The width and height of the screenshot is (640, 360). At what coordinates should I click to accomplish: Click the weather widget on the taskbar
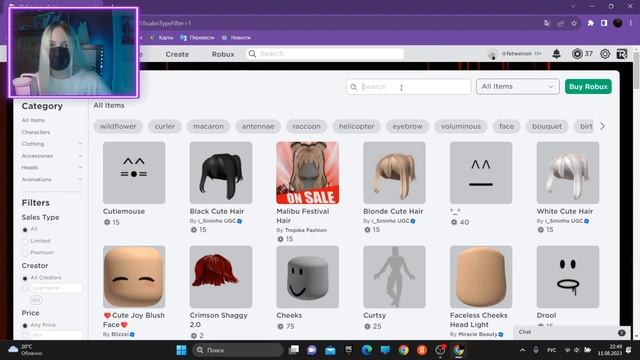(25, 350)
